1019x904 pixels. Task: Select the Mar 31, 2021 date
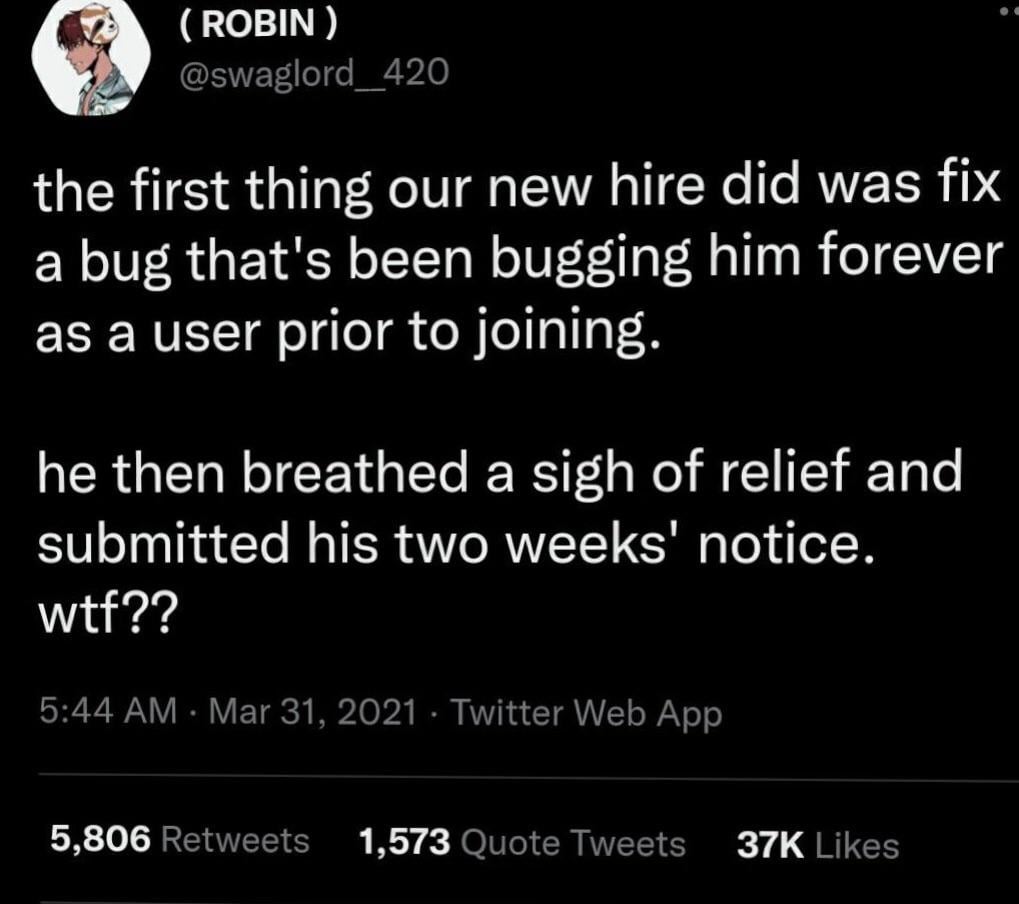pos(314,712)
